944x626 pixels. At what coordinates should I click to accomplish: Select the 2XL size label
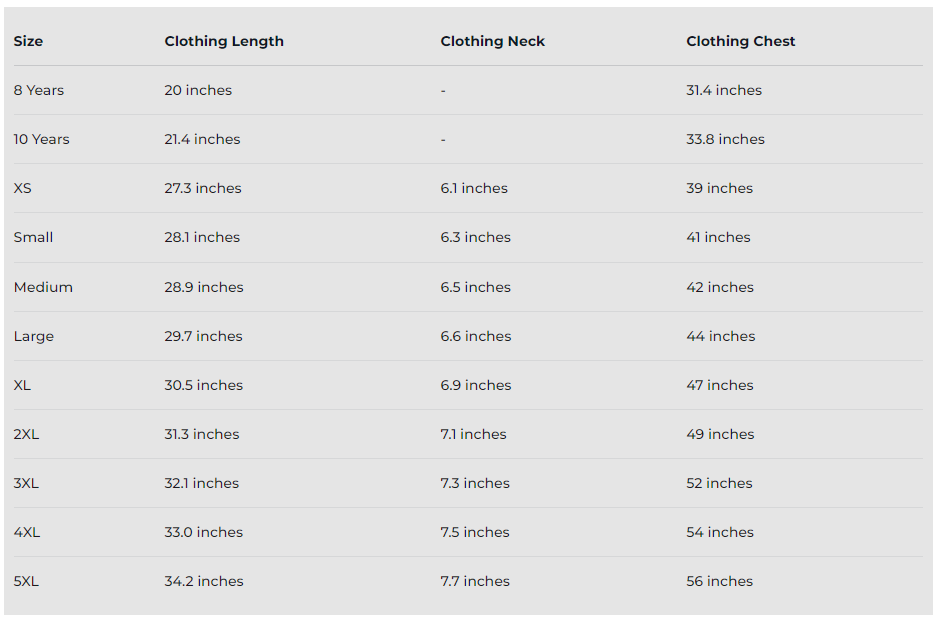coord(27,434)
